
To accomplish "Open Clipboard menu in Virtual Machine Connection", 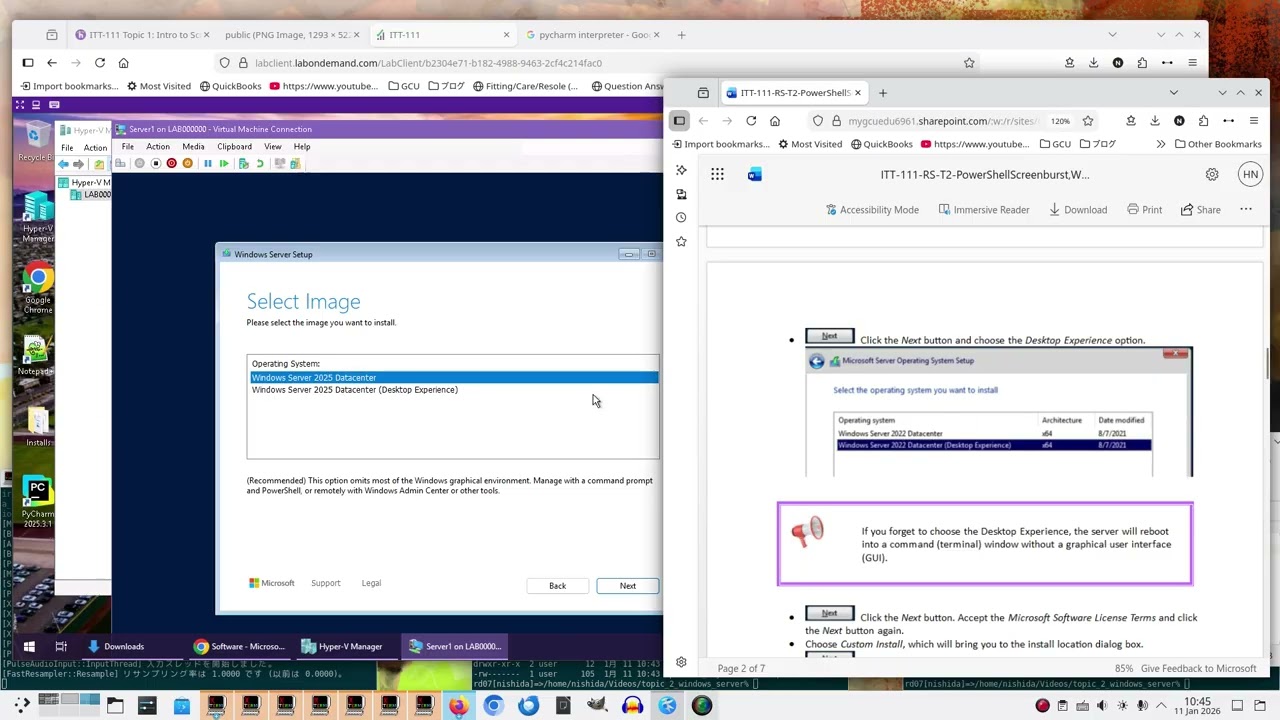I will 235,147.
